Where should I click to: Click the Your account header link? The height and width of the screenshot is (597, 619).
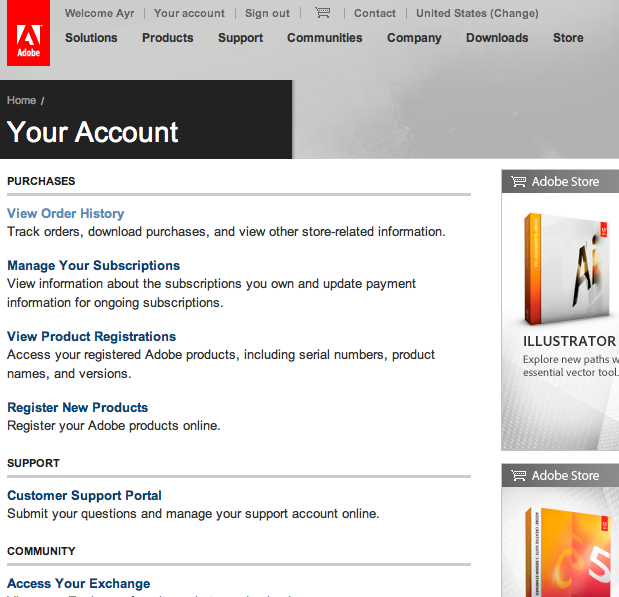tap(189, 13)
